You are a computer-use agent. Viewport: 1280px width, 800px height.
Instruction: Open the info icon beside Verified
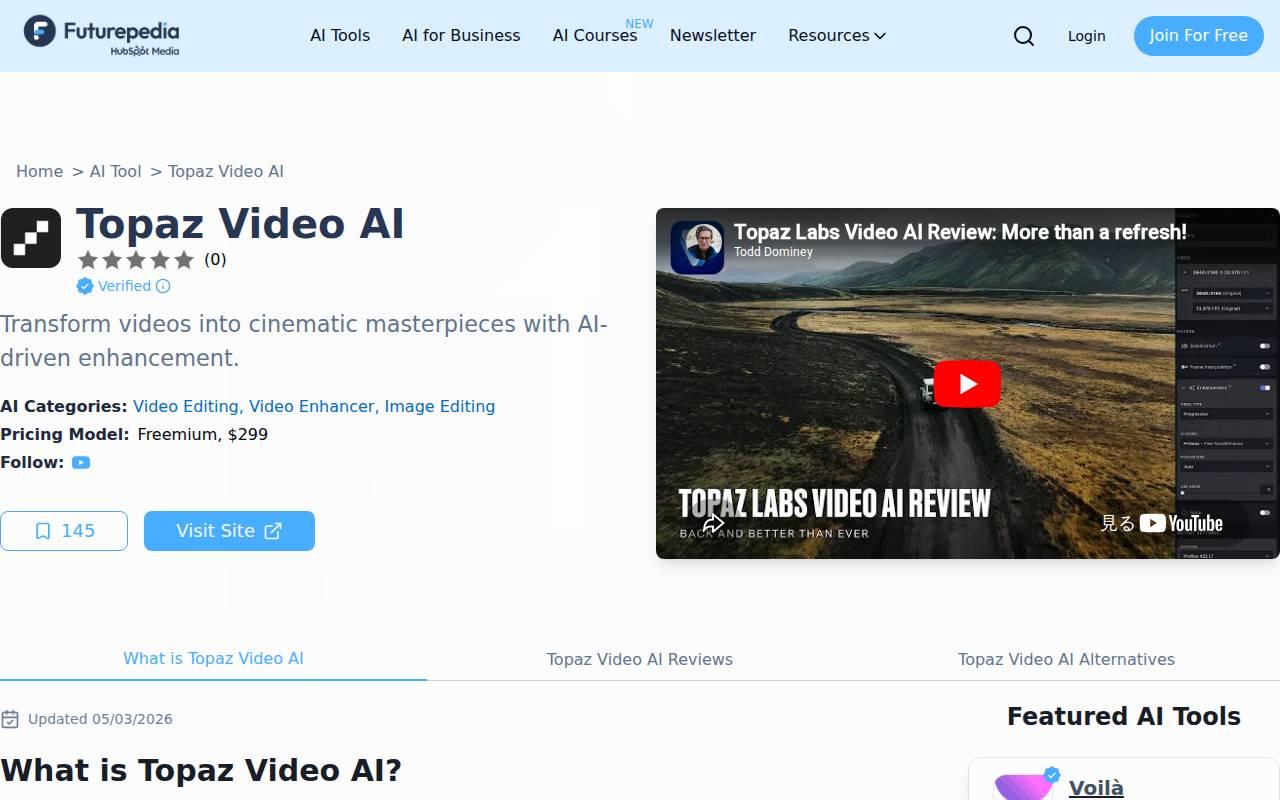click(163, 286)
